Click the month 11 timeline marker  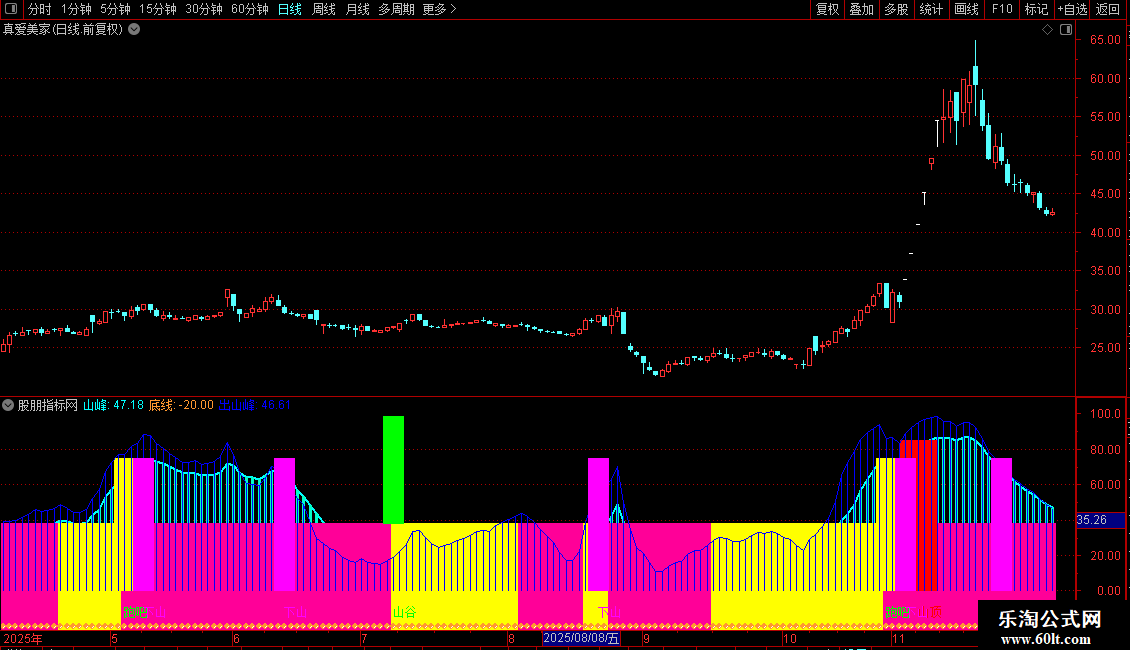898,638
